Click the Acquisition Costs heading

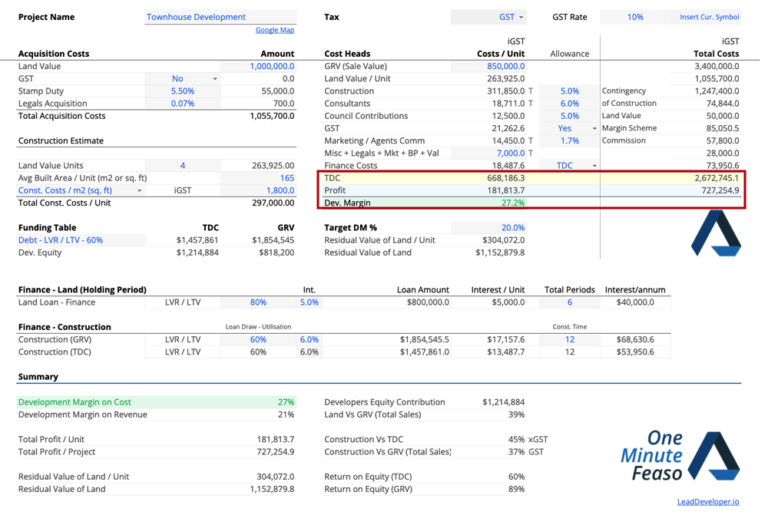[54, 54]
